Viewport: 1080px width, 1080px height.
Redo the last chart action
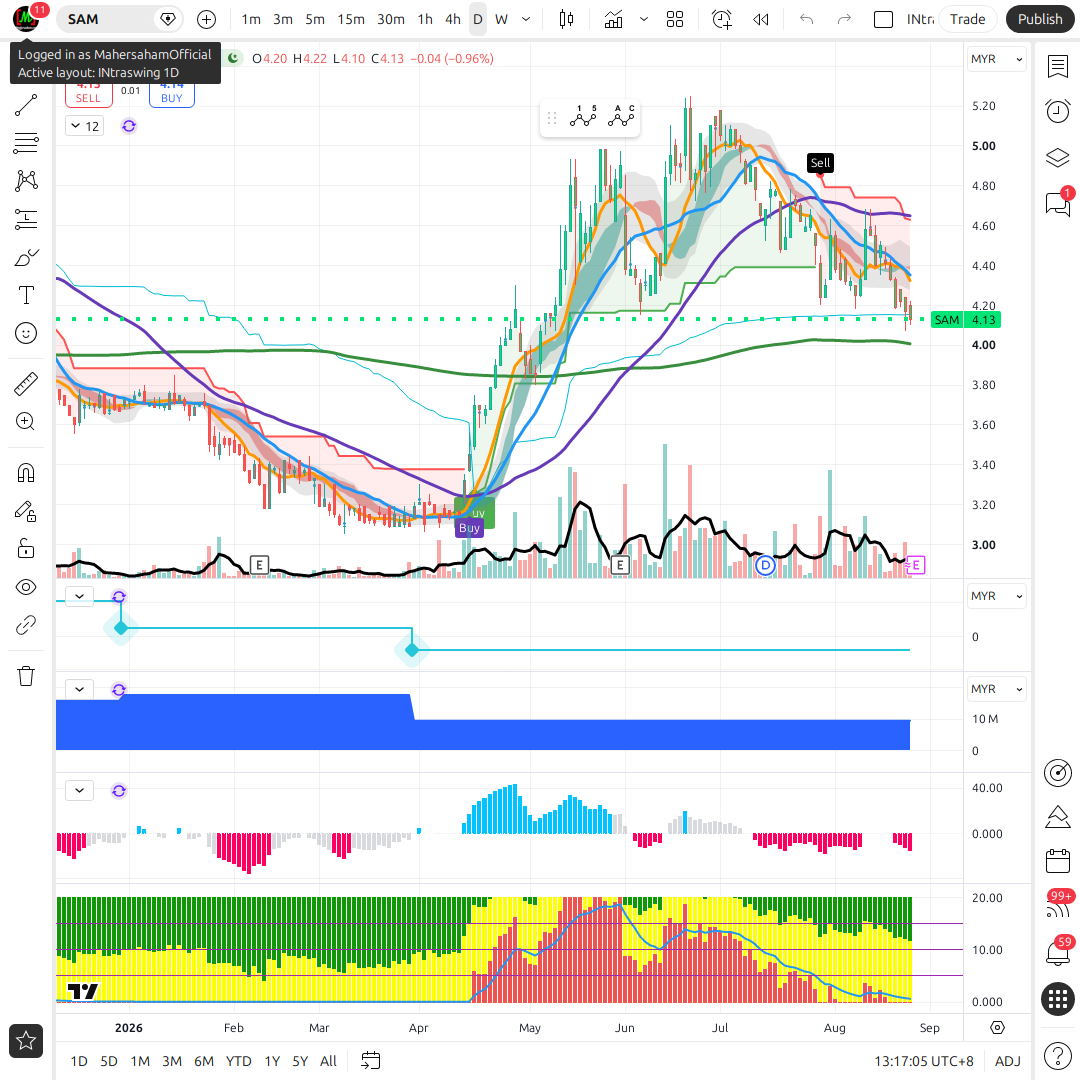click(x=844, y=19)
